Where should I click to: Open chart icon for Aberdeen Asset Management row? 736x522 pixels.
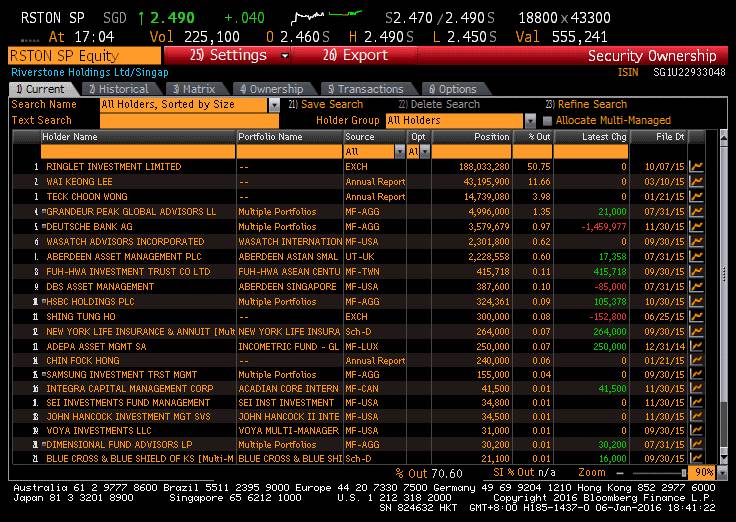pos(696,257)
